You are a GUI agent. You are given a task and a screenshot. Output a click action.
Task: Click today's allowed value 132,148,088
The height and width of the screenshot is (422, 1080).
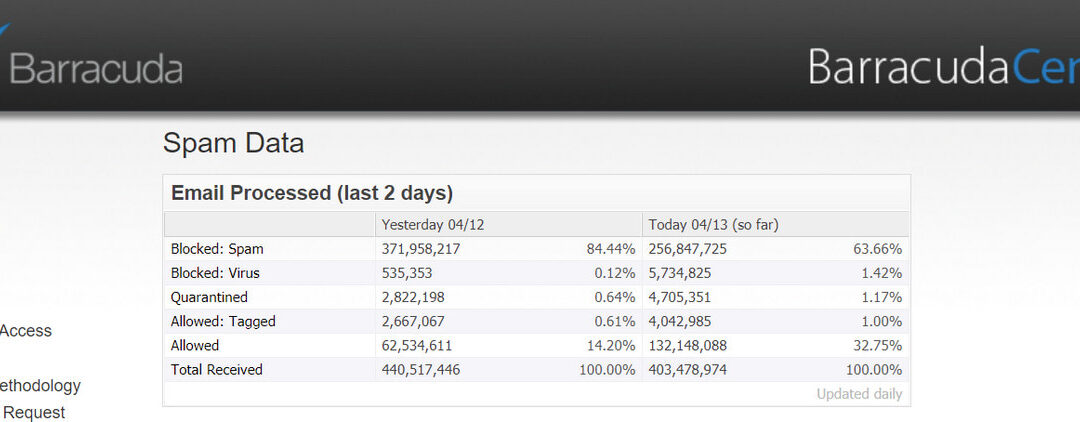[x=687, y=346]
